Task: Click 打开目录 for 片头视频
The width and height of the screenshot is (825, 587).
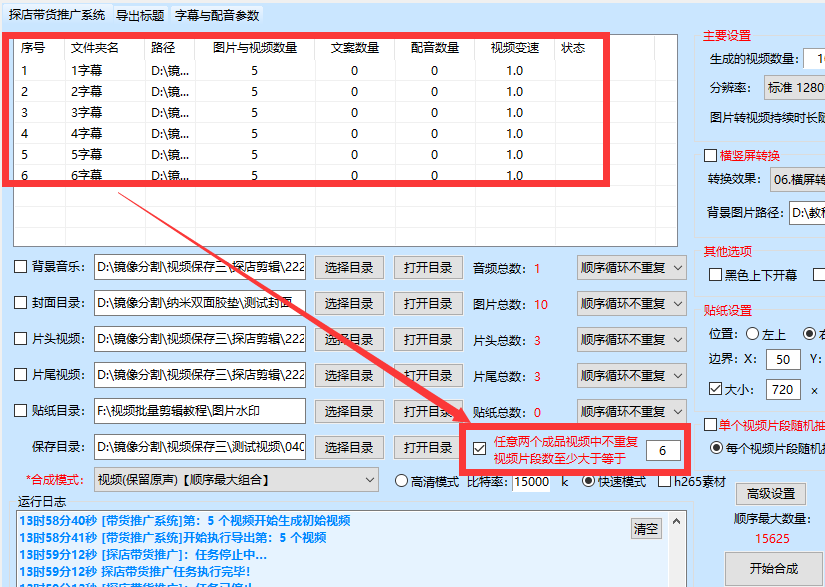Action: click(x=428, y=340)
